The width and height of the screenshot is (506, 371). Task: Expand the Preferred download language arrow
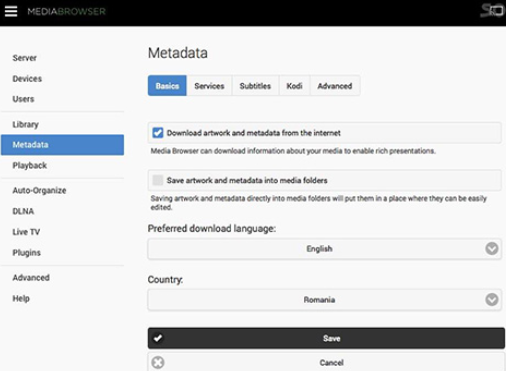coord(492,249)
